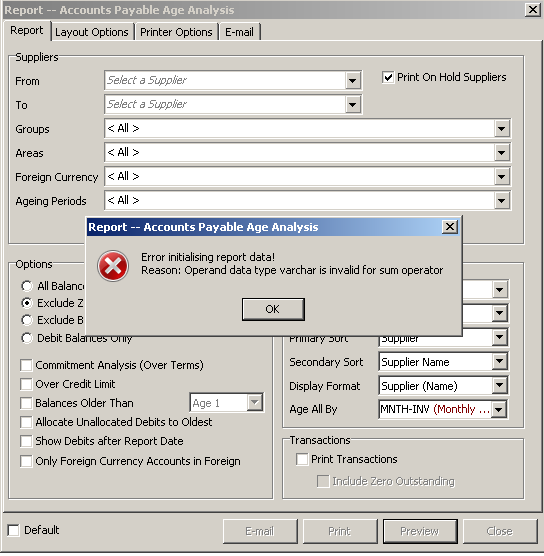The height and width of the screenshot is (556, 544).
Task: Open the E-mail tab
Action: 239,32
